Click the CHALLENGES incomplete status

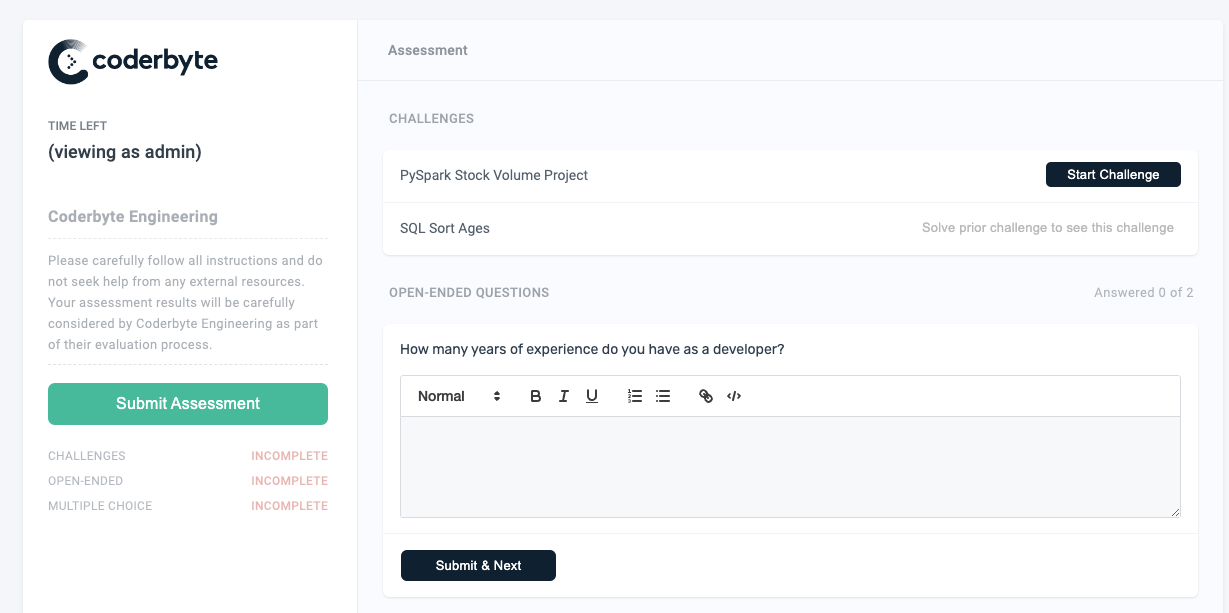pos(289,455)
